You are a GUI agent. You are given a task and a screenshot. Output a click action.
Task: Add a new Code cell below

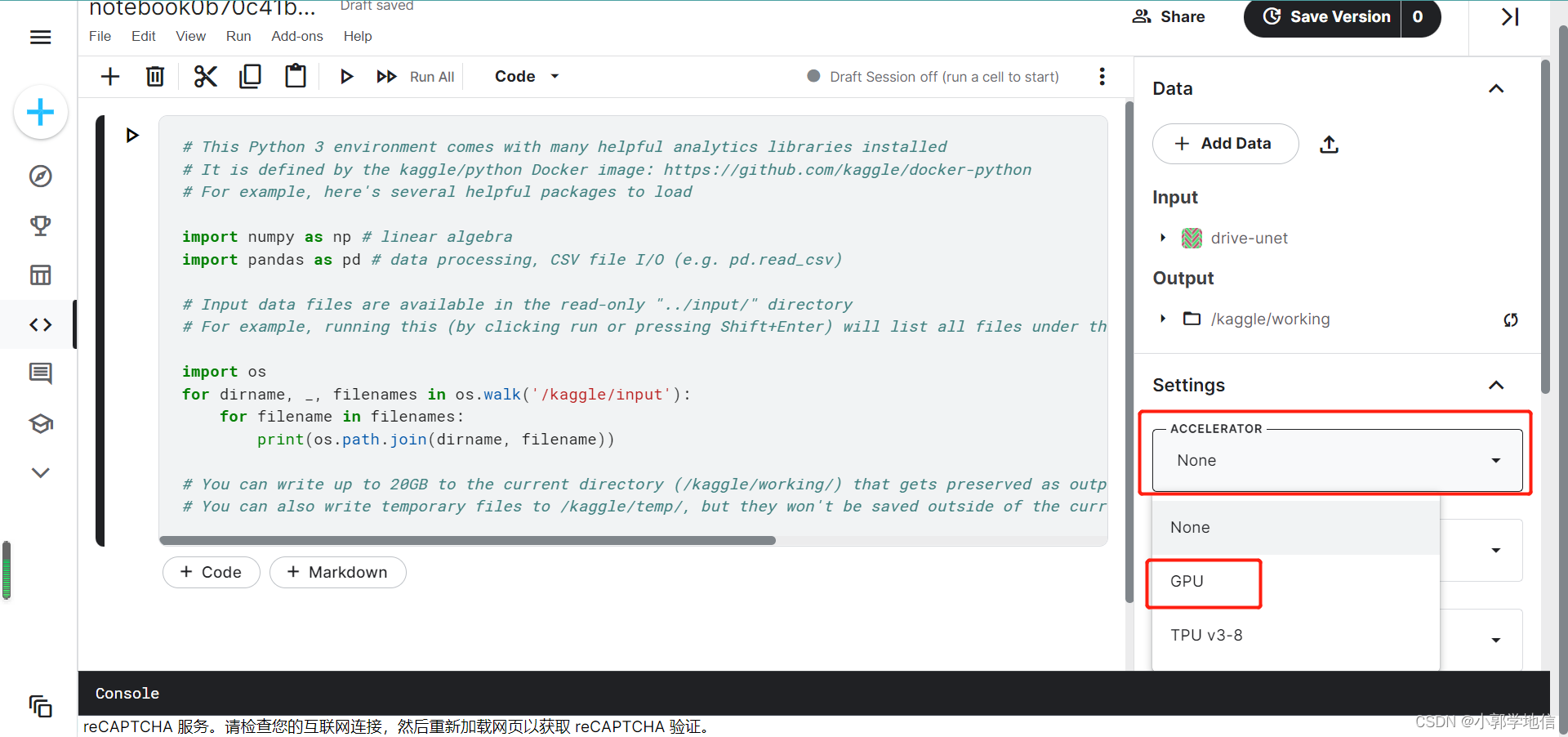(x=212, y=572)
